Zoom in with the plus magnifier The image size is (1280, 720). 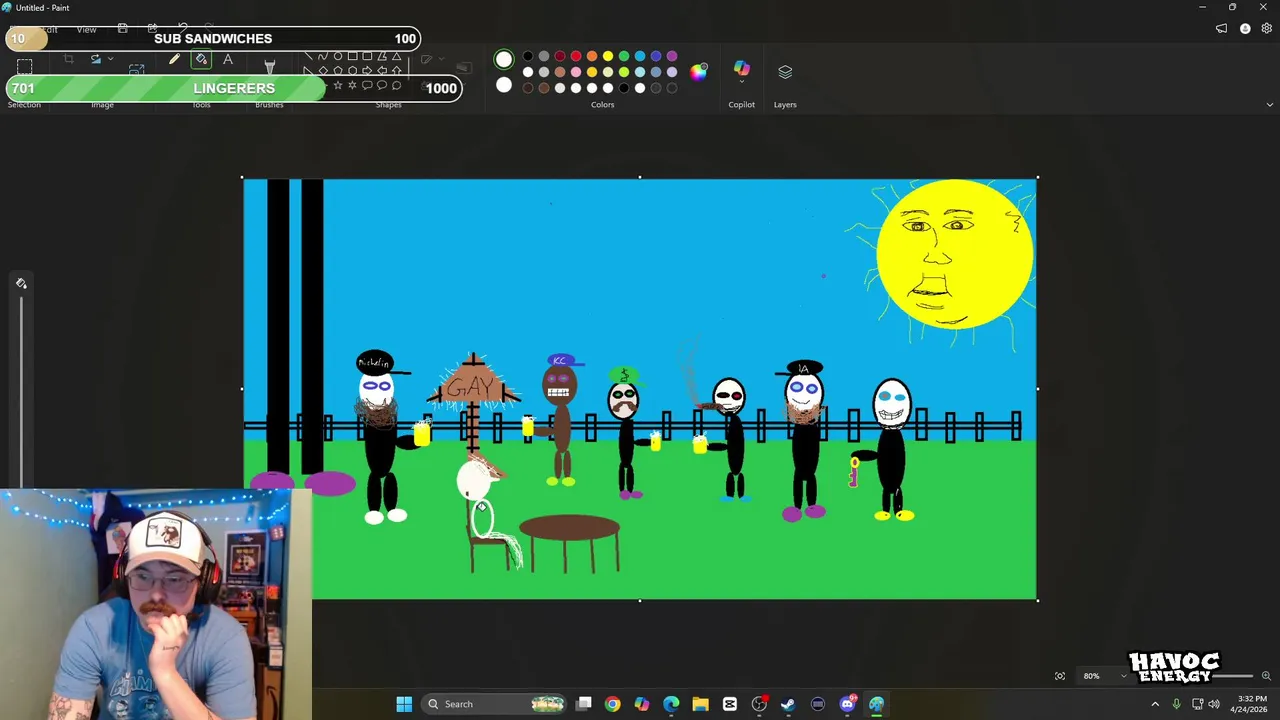pos(1266,676)
